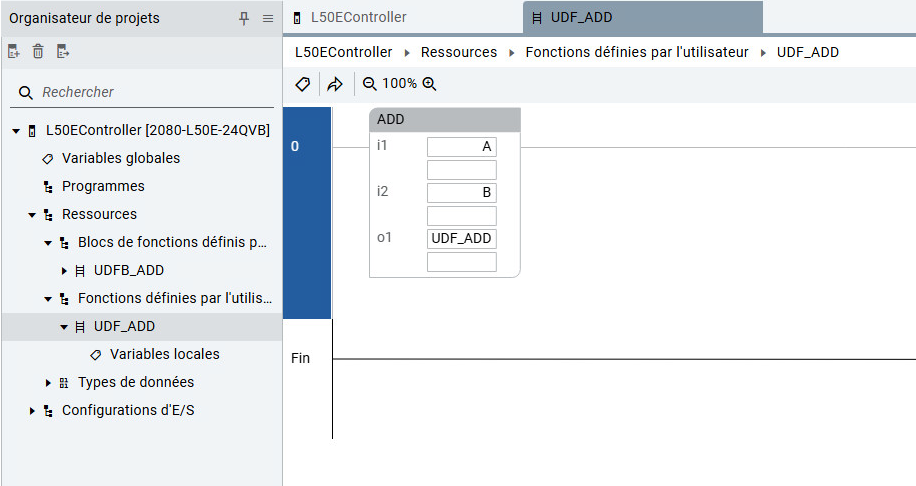Click the tag icon beside Variables globales

point(48,158)
